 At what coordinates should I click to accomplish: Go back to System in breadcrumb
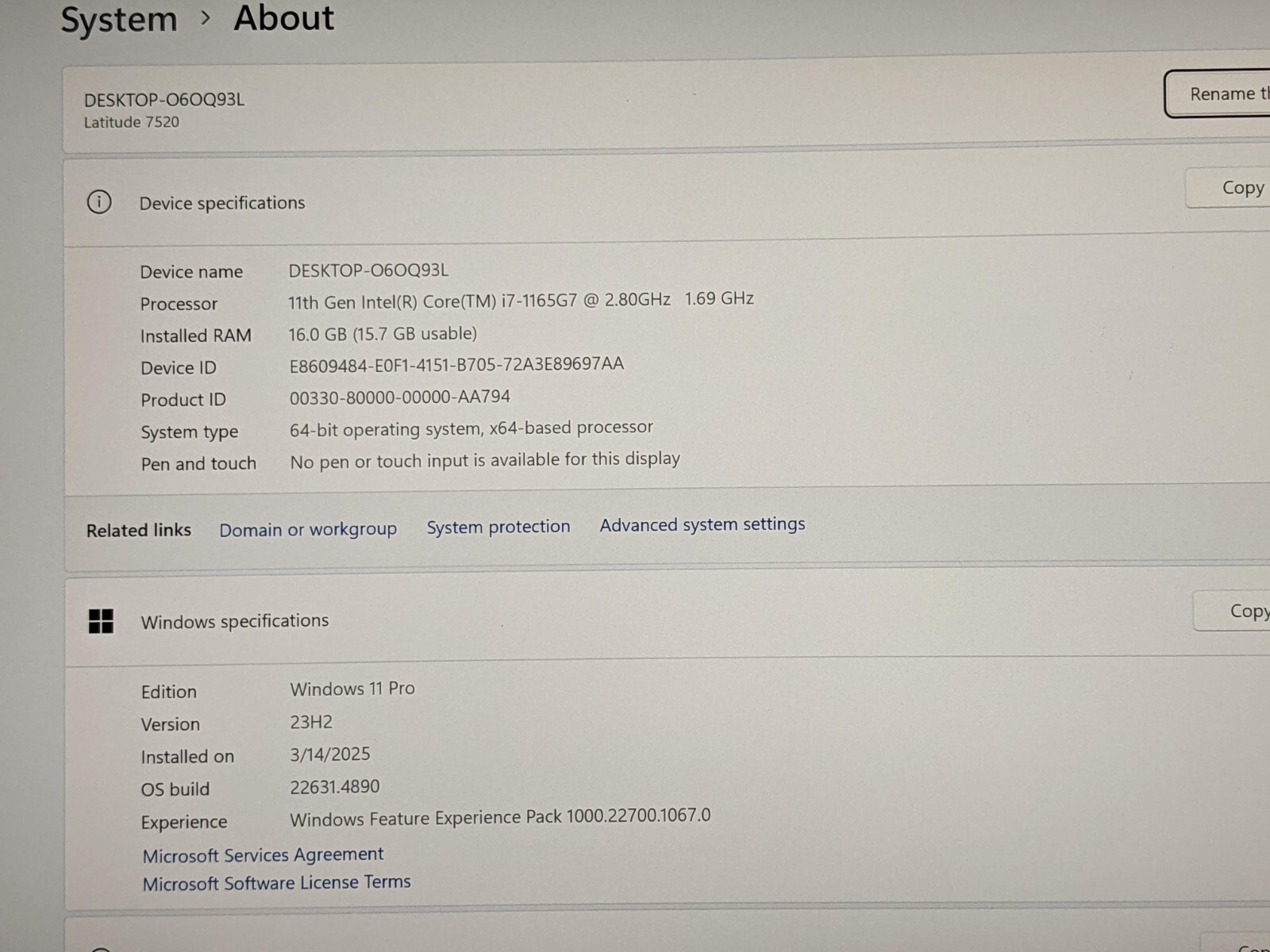click(x=119, y=19)
